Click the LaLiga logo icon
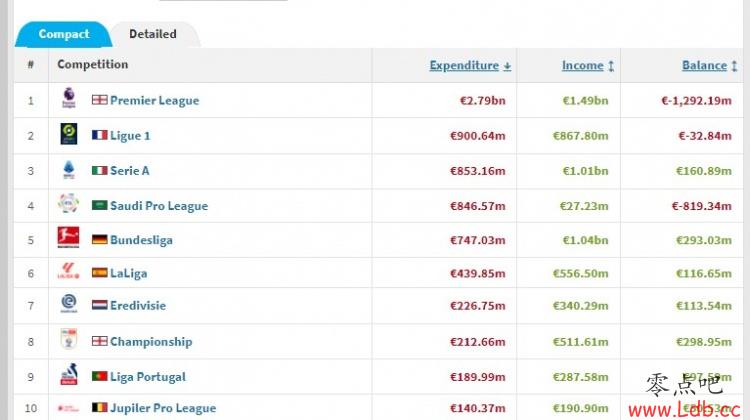Viewport: 750px width, 420px height. pyautogui.click(x=68, y=271)
